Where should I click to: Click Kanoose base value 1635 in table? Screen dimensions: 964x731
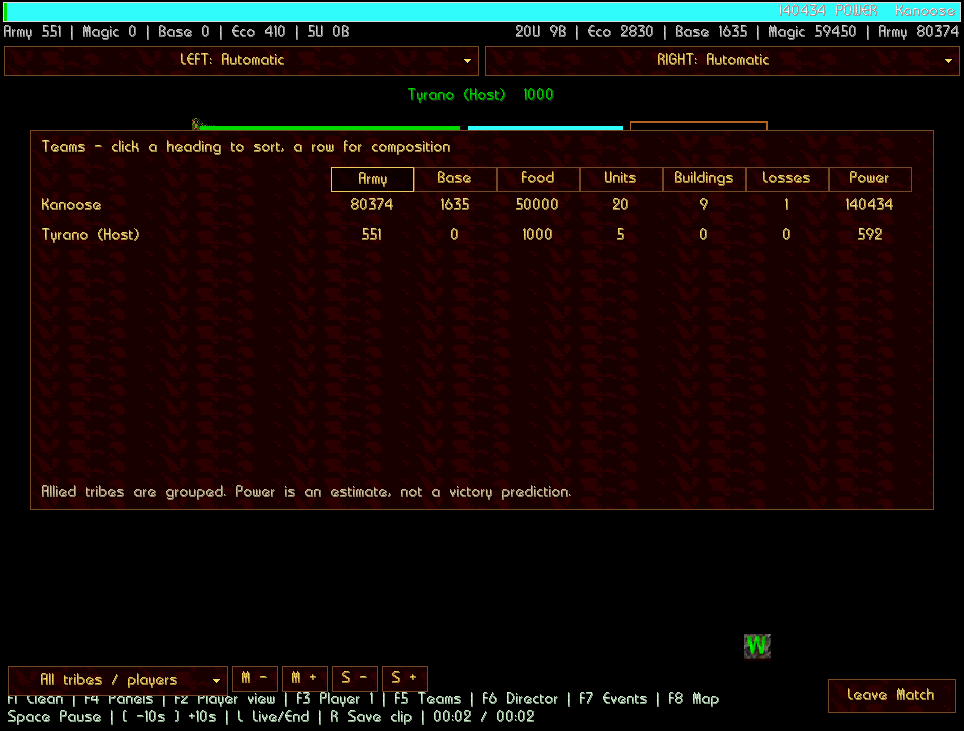455,205
